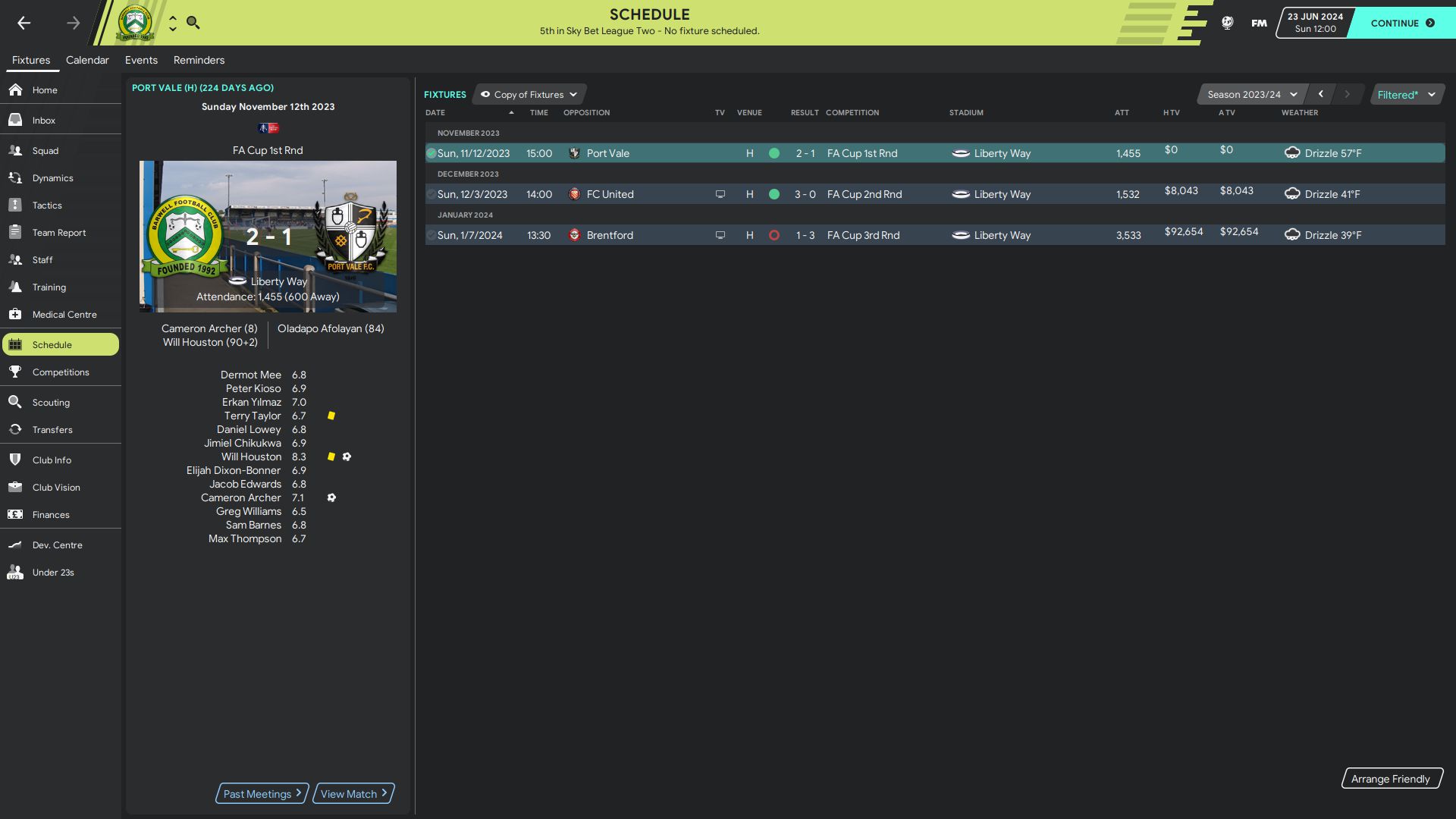Toggle the Port Vale fixture row check
1456x819 pixels.
click(431, 153)
